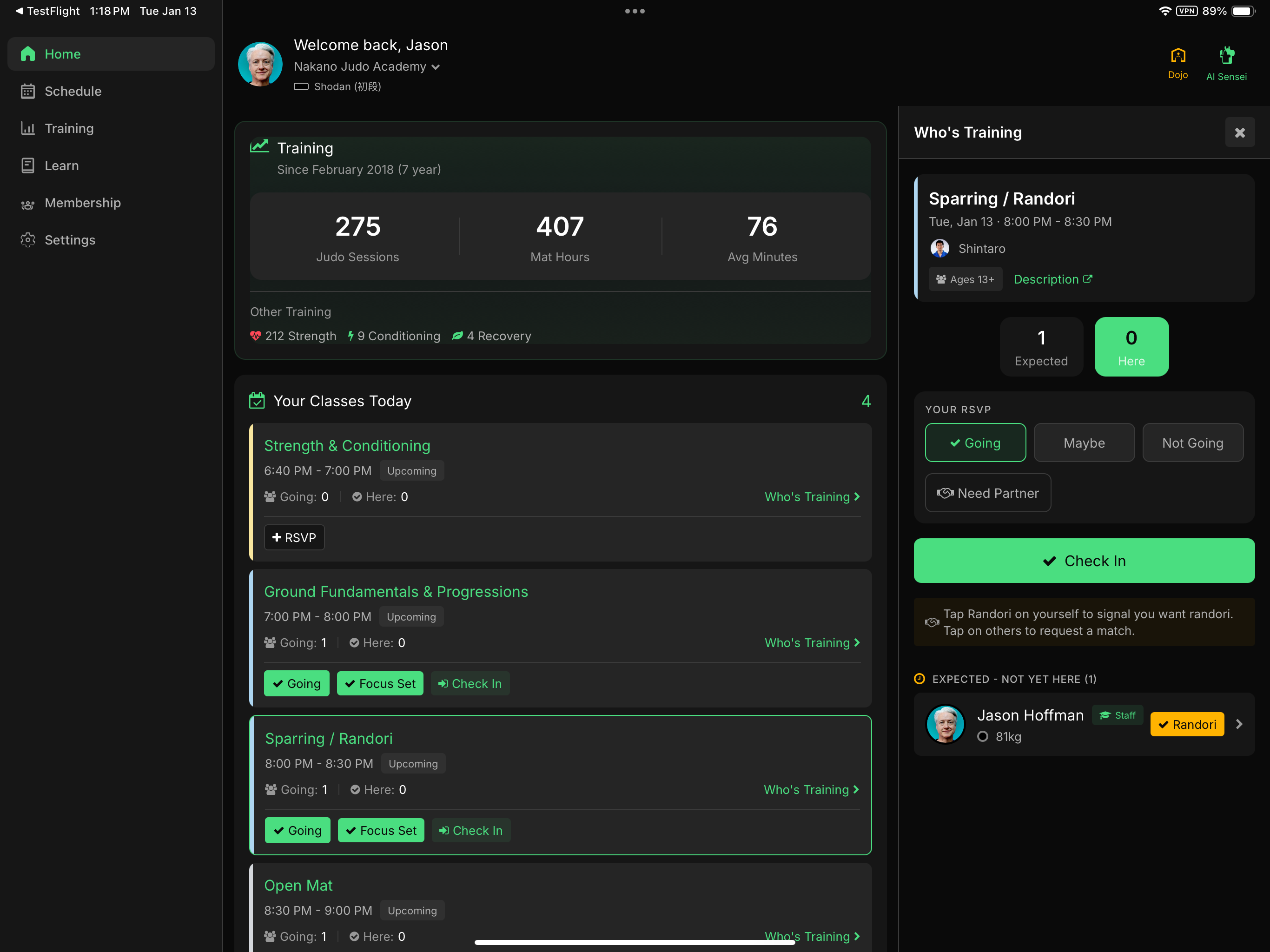Toggle Need Partner option
The width and height of the screenshot is (1270, 952).
(987, 493)
